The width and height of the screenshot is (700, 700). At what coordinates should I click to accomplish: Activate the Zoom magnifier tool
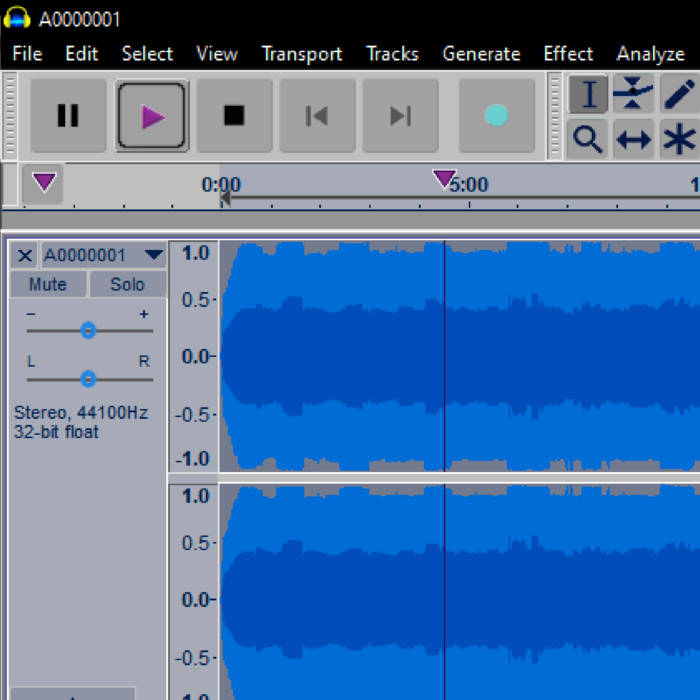click(x=588, y=140)
